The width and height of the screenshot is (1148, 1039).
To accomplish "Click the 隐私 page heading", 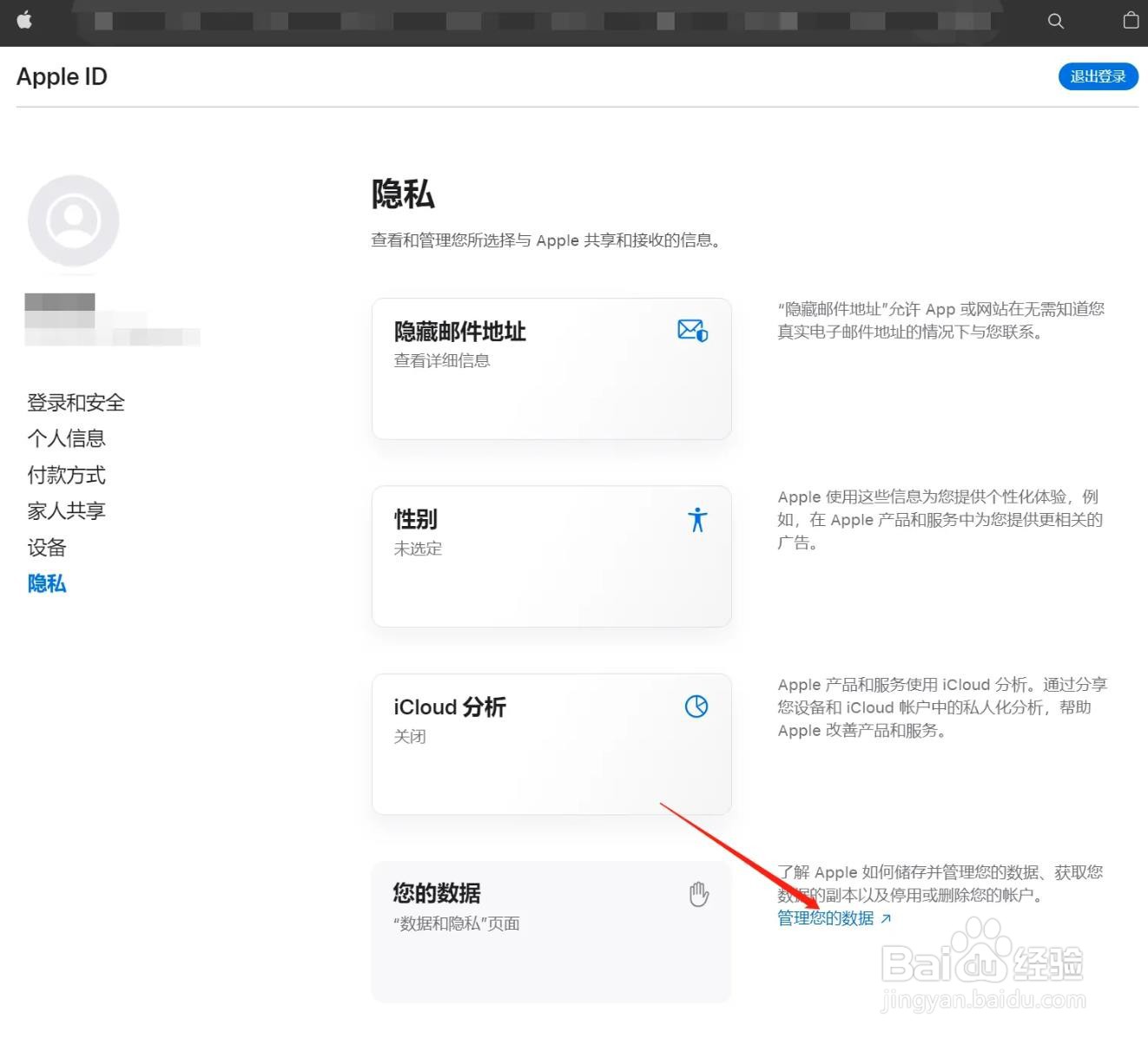I will 403,194.
